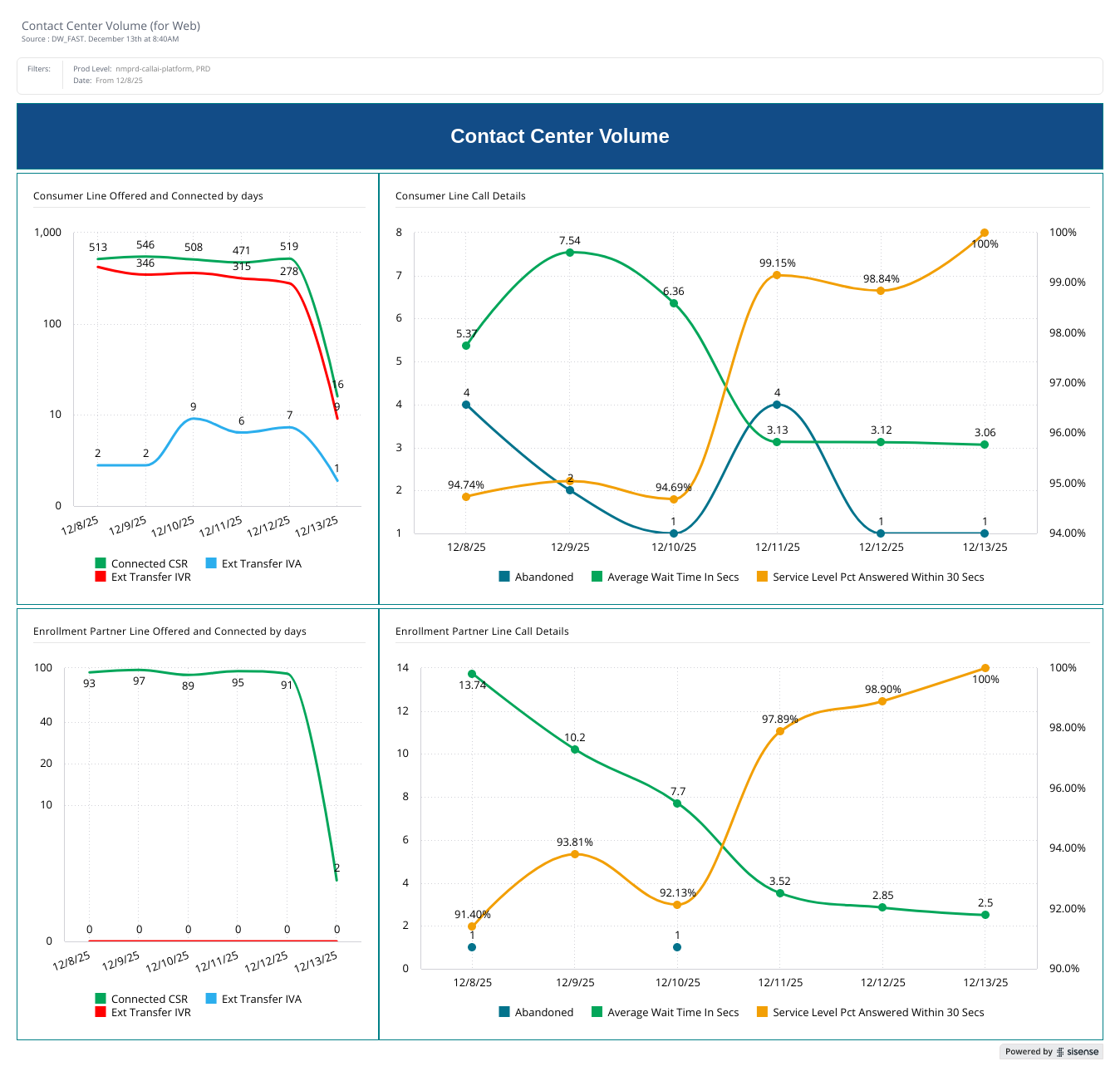Click green Connected CSR legend square, Consumer Line chart
The height and width of the screenshot is (1076, 1120).
coord(101,563)
